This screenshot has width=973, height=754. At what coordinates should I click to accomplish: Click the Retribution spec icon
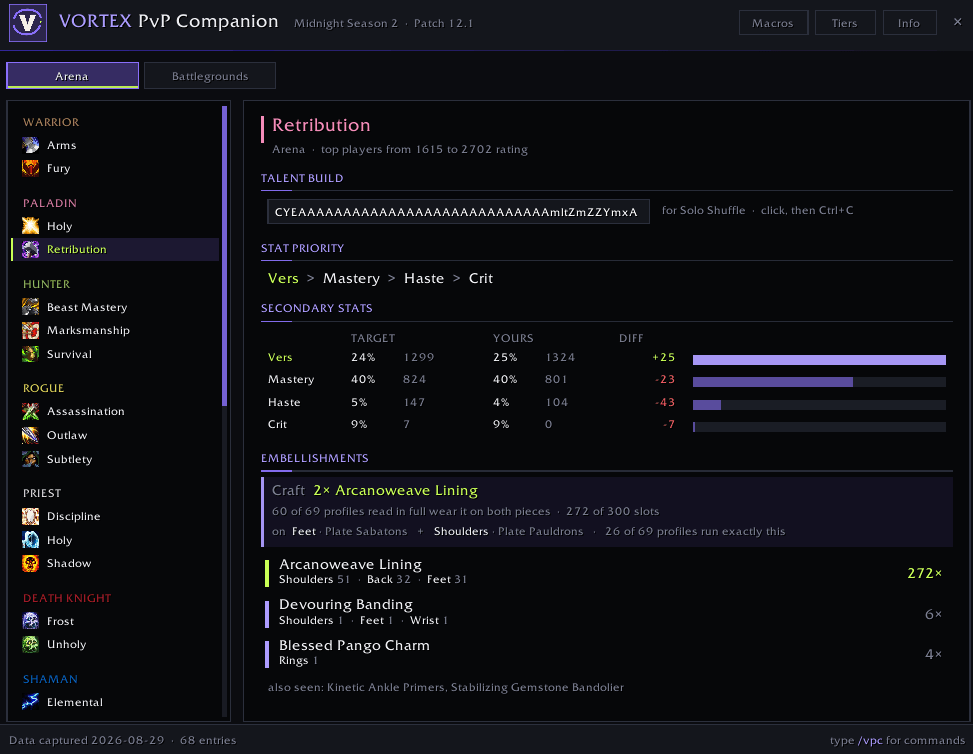30,249
